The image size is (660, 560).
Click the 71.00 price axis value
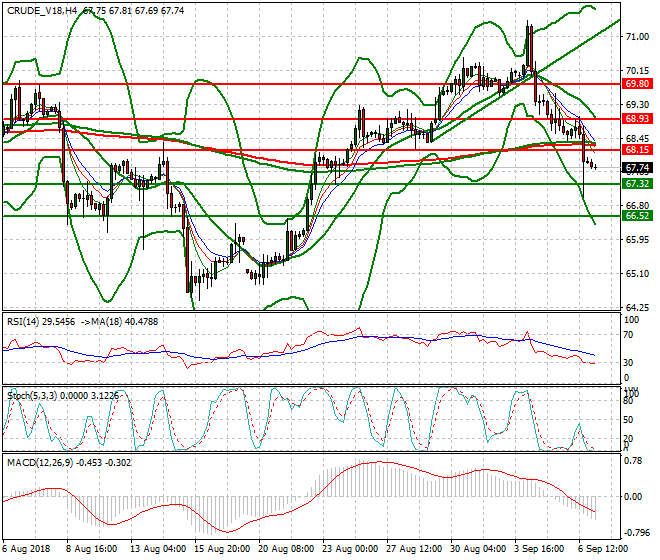[637, 37]
